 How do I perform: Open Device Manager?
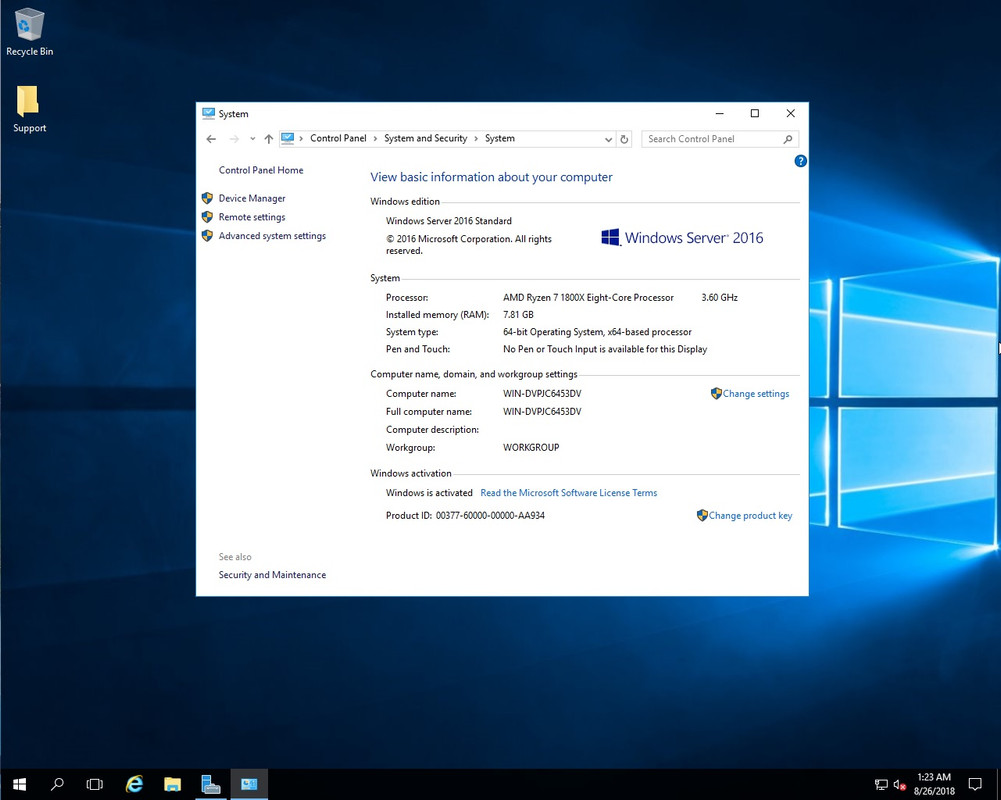(x=252, y=198)
